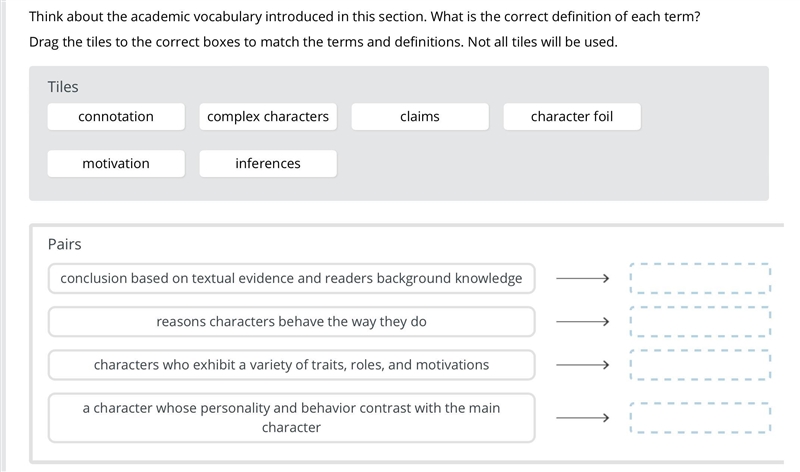Click empty answer box for variety of traits

700,365
